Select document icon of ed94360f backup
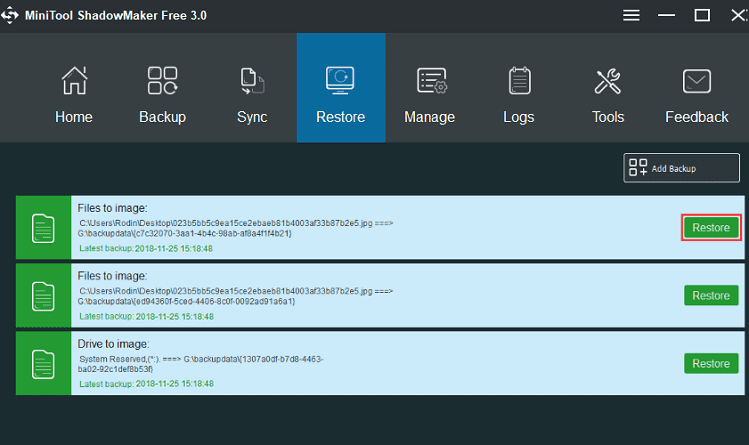The image size is (749, 445). (43, 297)
